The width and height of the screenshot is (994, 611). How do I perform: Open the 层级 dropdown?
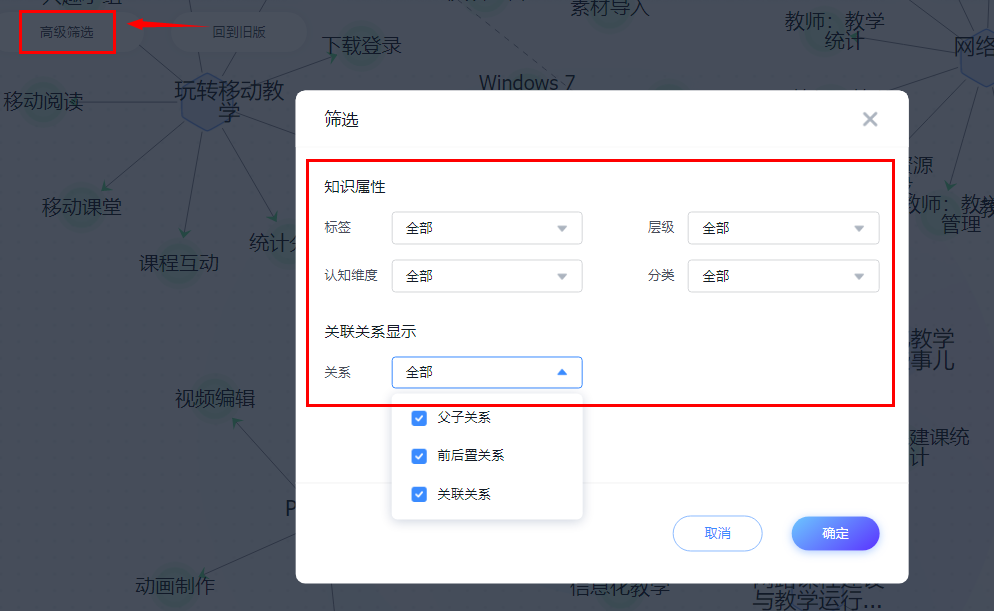click(783, 228)
